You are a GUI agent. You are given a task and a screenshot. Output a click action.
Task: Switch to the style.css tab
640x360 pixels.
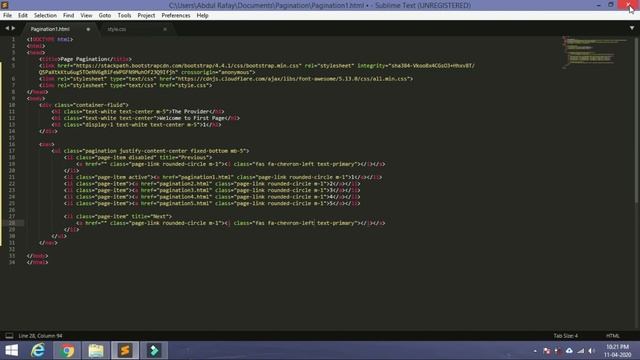(x=117, y=29)
